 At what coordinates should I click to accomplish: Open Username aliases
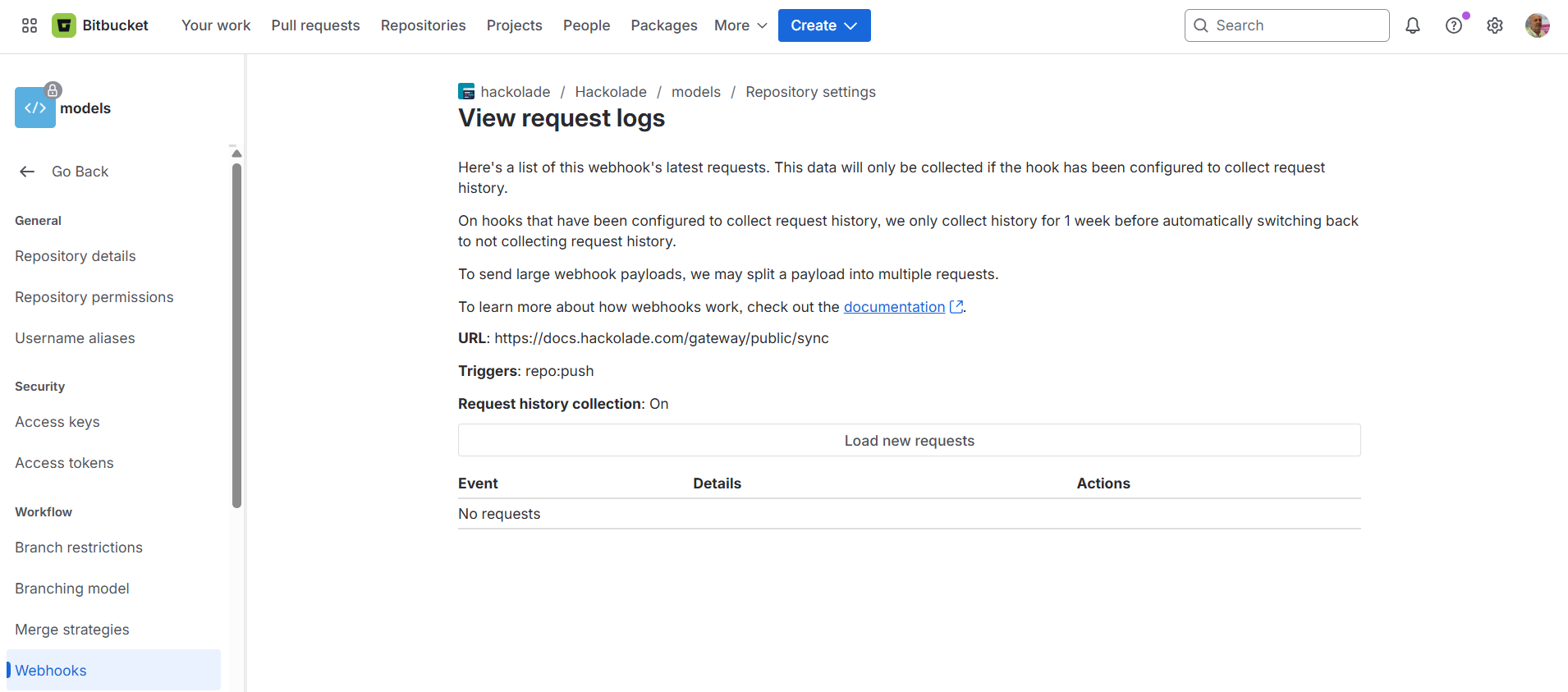click(x=75, y=338)
